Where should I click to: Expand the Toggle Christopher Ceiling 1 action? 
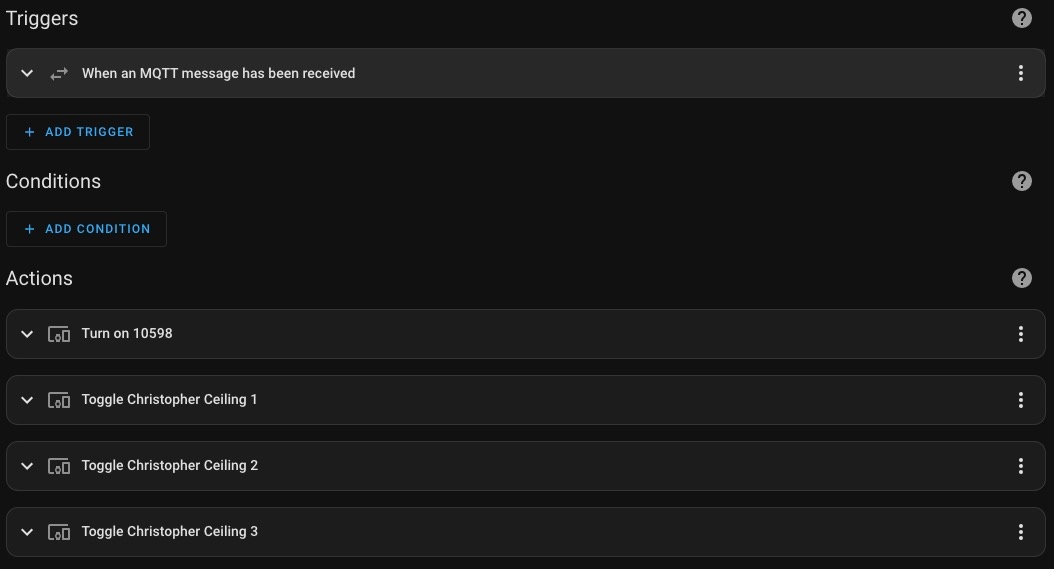point(27,400)
